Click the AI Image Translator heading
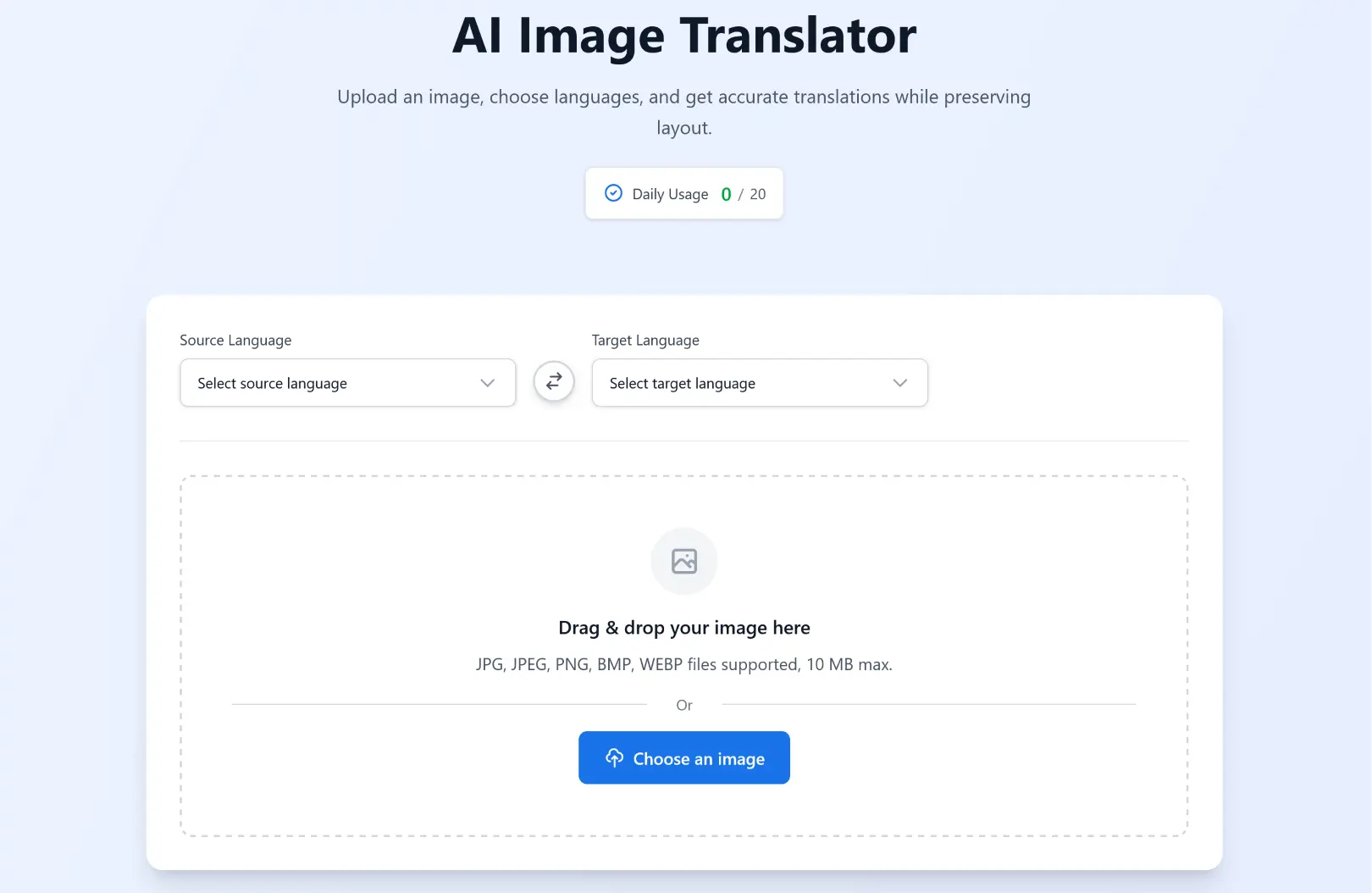Viewport: 1372px width, 893px height. pos(684,36)
